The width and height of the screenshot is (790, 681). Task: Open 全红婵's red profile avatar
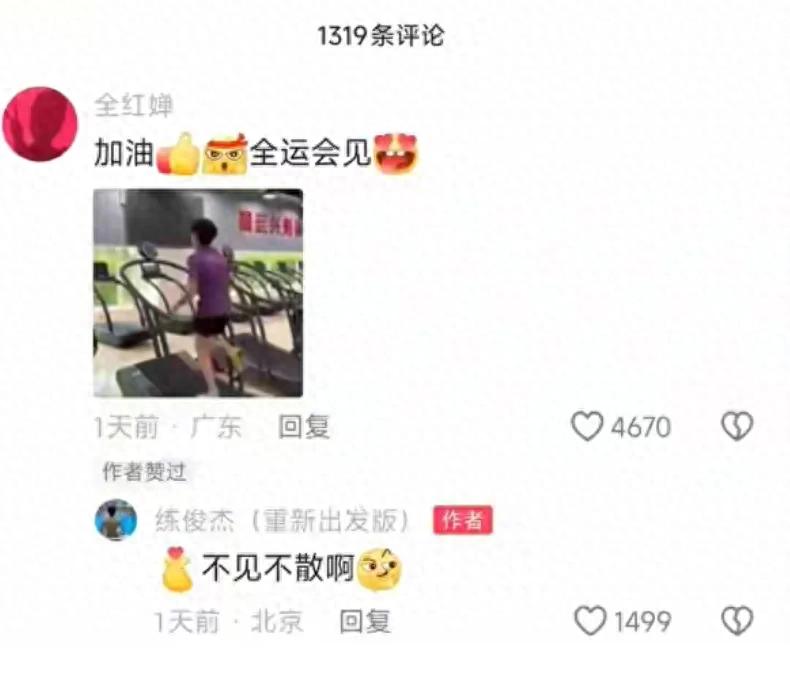(x=40, y=124)
